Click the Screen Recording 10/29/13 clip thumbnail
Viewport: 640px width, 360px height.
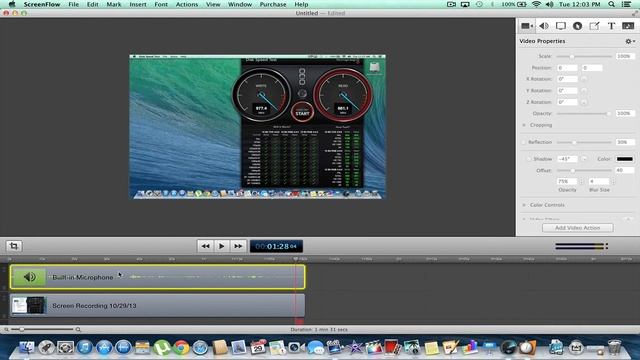pos(29,305)
